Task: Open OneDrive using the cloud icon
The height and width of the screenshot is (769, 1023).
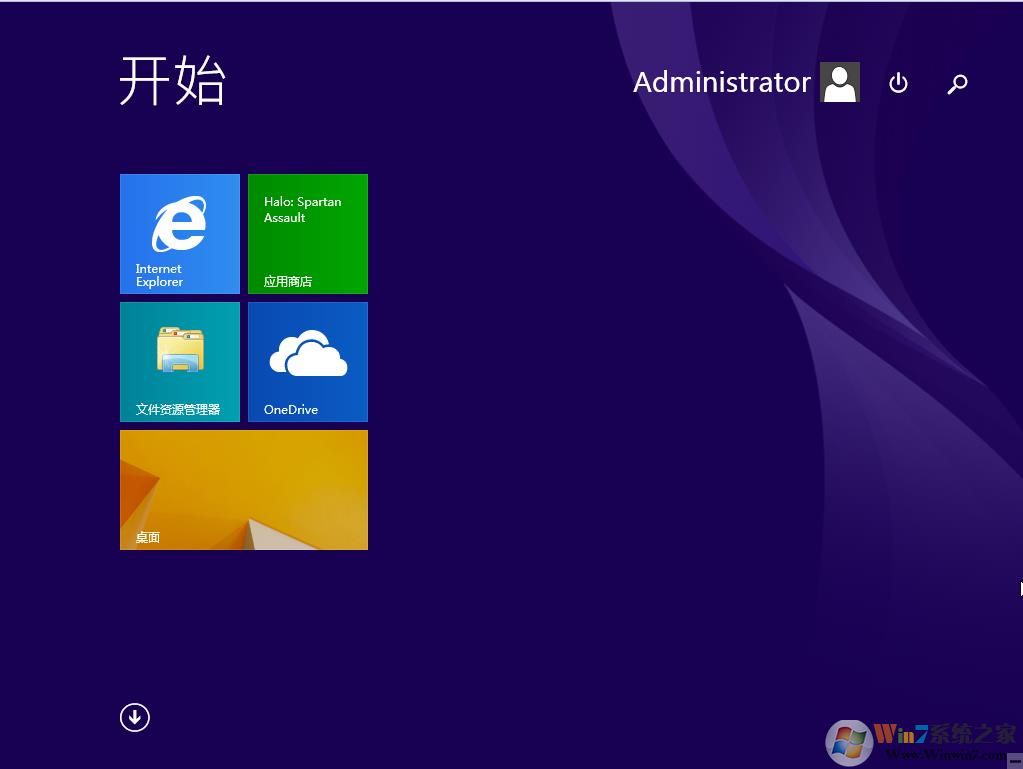Action: pyautogui.click(x=308, y=353)
